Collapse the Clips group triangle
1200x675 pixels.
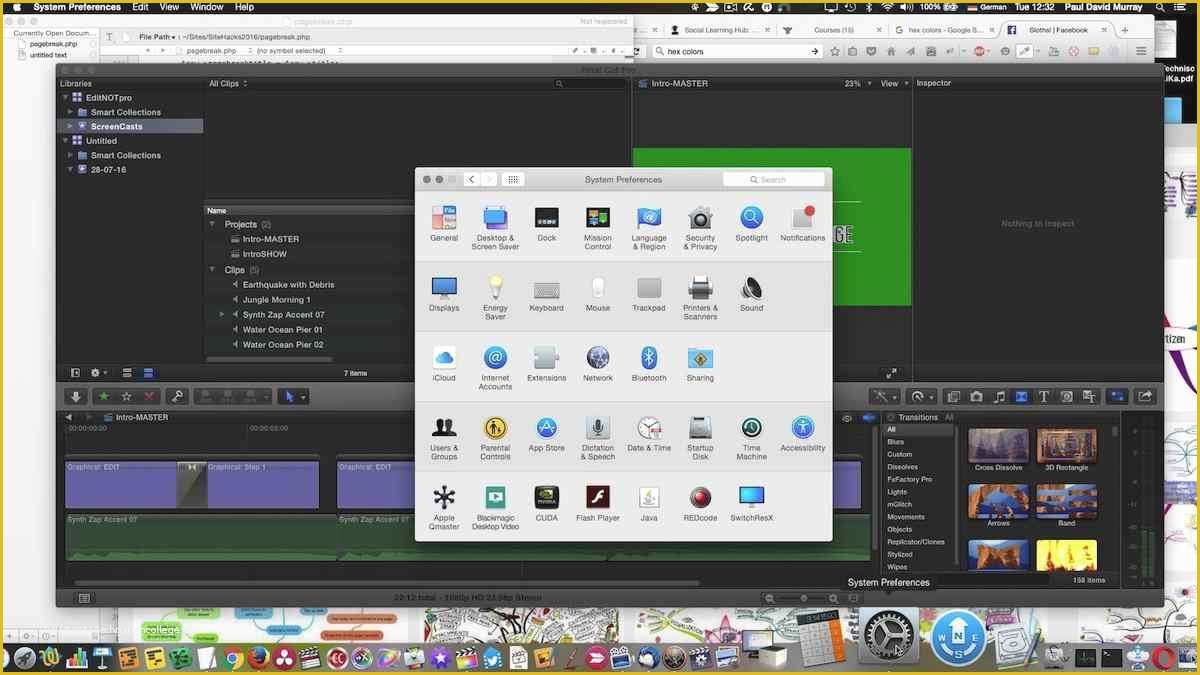pos(213,269)
